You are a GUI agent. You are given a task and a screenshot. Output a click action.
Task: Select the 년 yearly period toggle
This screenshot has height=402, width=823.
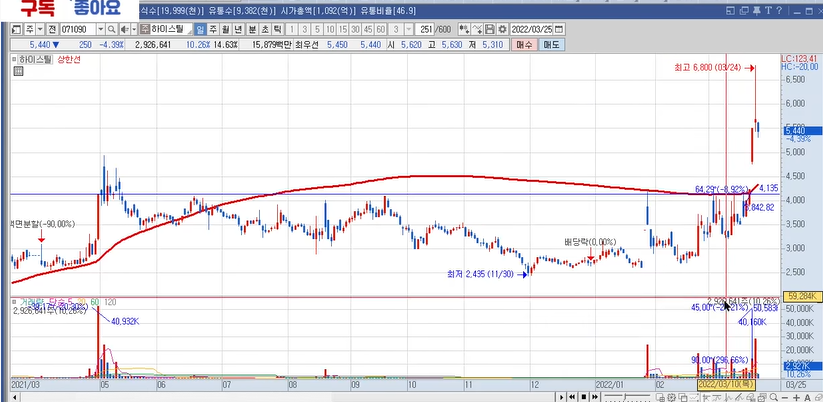point(237,29)
